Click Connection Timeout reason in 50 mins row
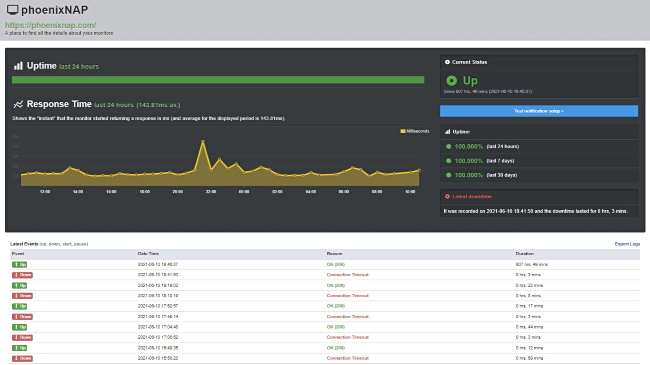The height and width of the screenshot is (365, 650). tap(347, 358)
